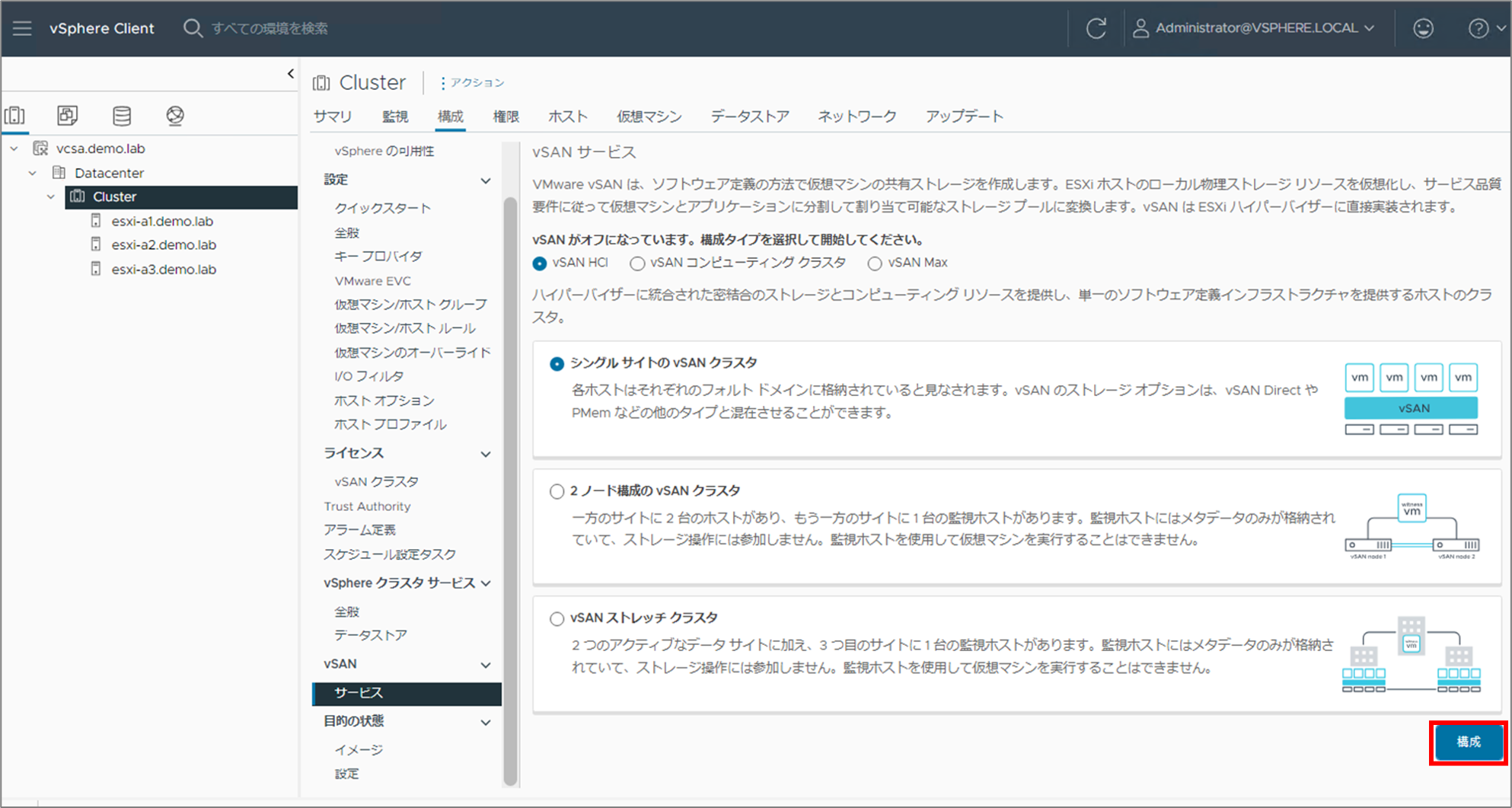The width and height of the screenshot is (1512, 808).
Task: Collapse the vcsa.demo.lab tree node
Action: click(14, 149)
